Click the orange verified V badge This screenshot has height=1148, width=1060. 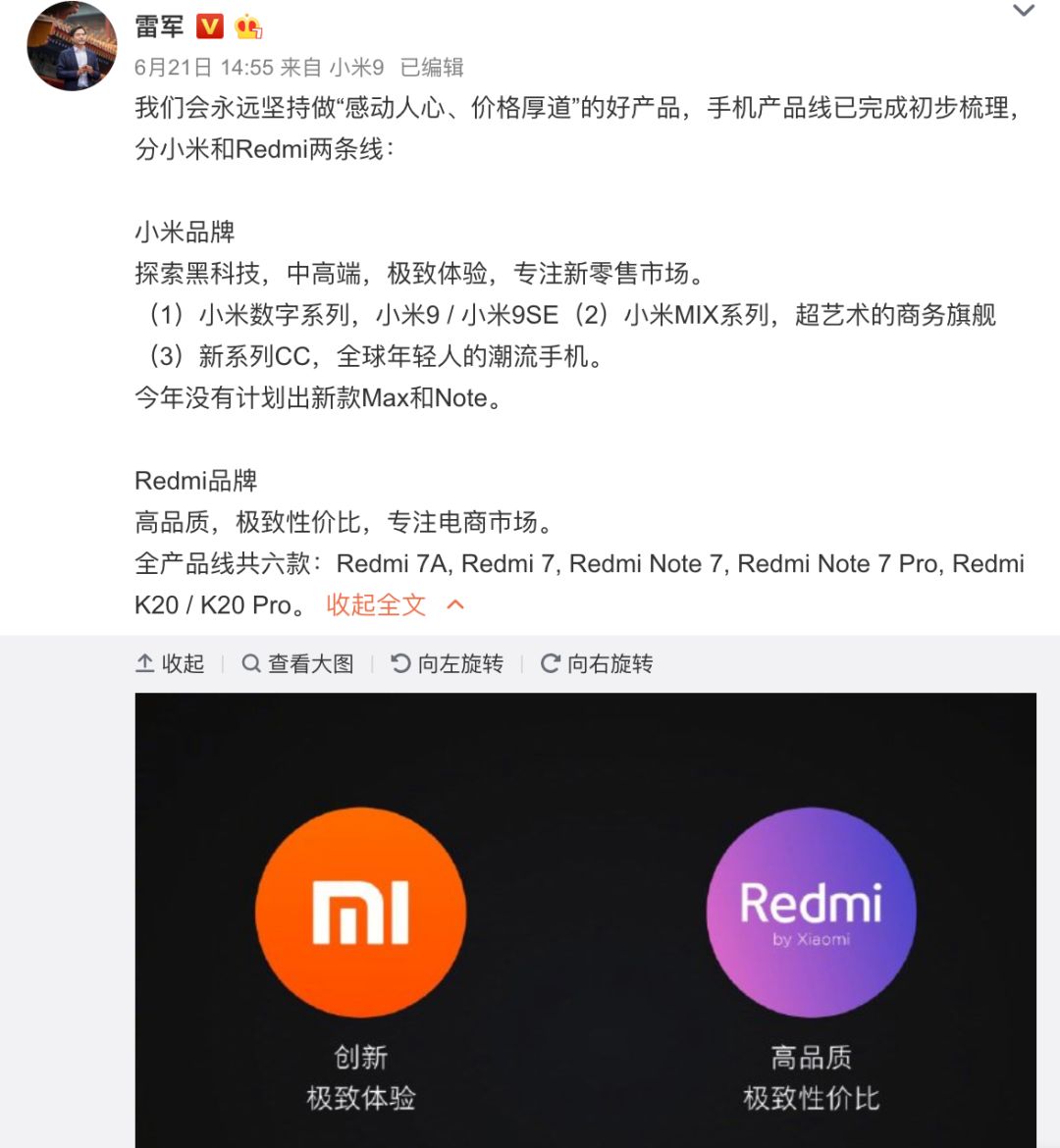210,27
